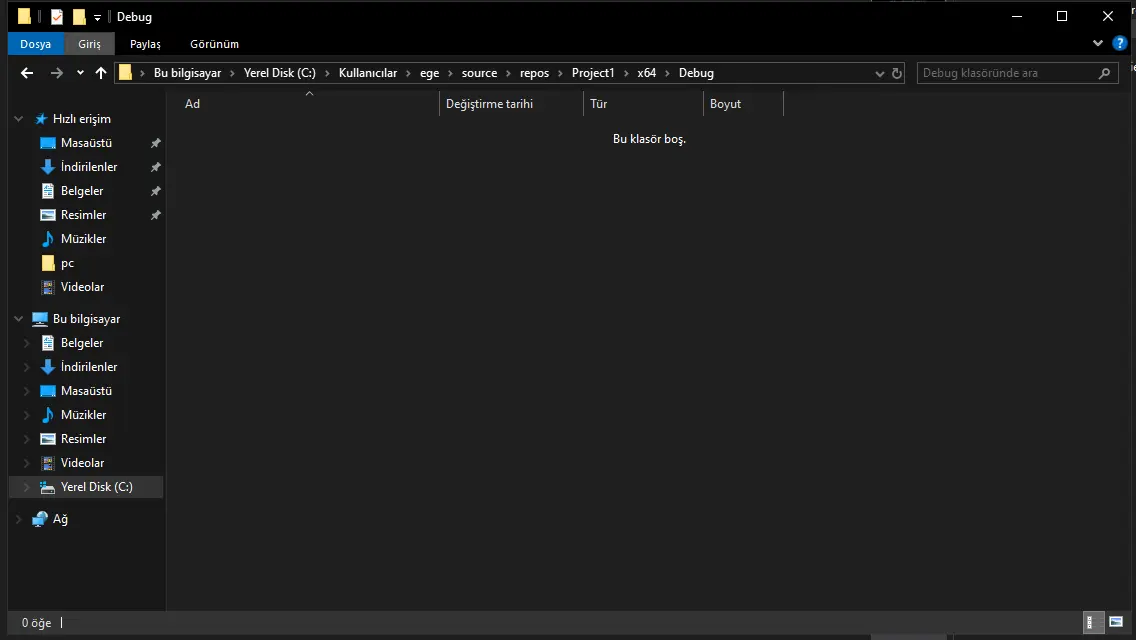This screenshot has width=1136, height=640.
Task: Click the search magnifier icon
Action: (x=1104, y=73)
